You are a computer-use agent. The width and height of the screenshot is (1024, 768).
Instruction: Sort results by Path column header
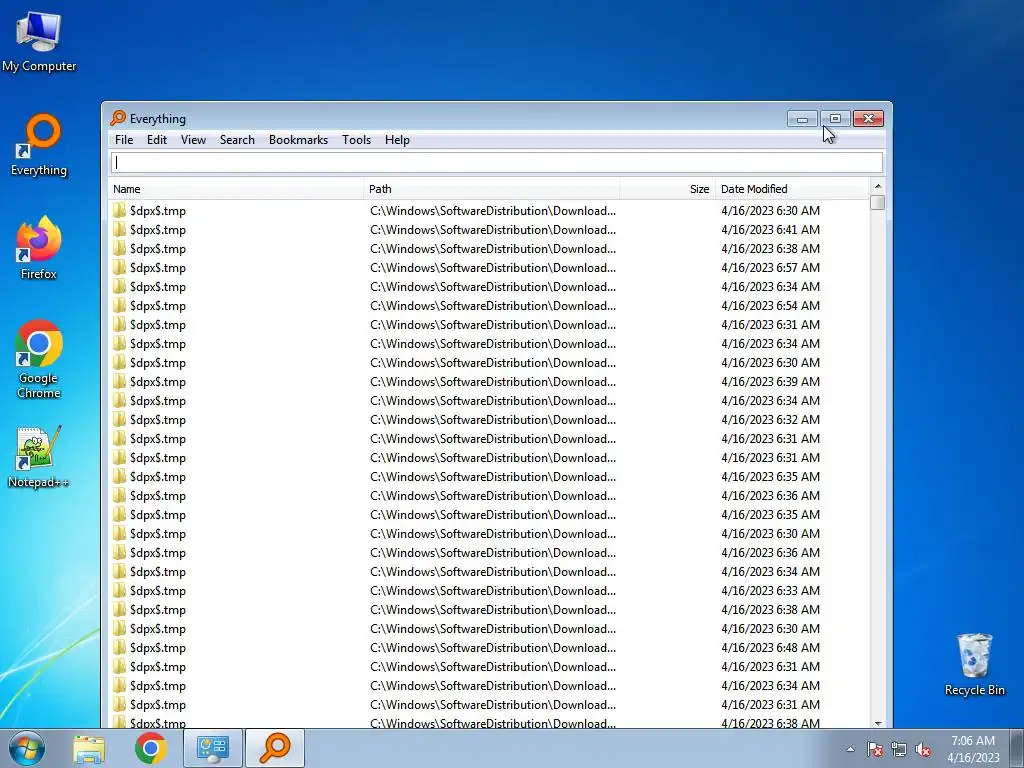tap(491, 189)
